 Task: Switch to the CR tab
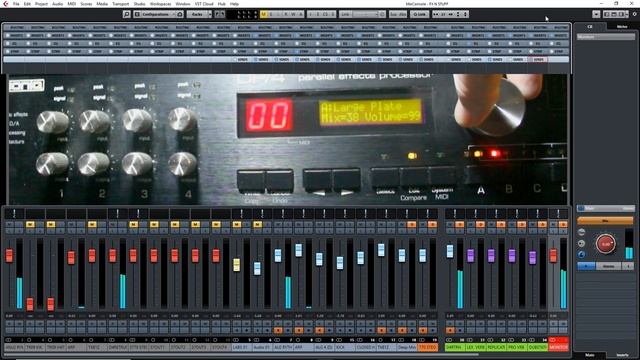590,27
